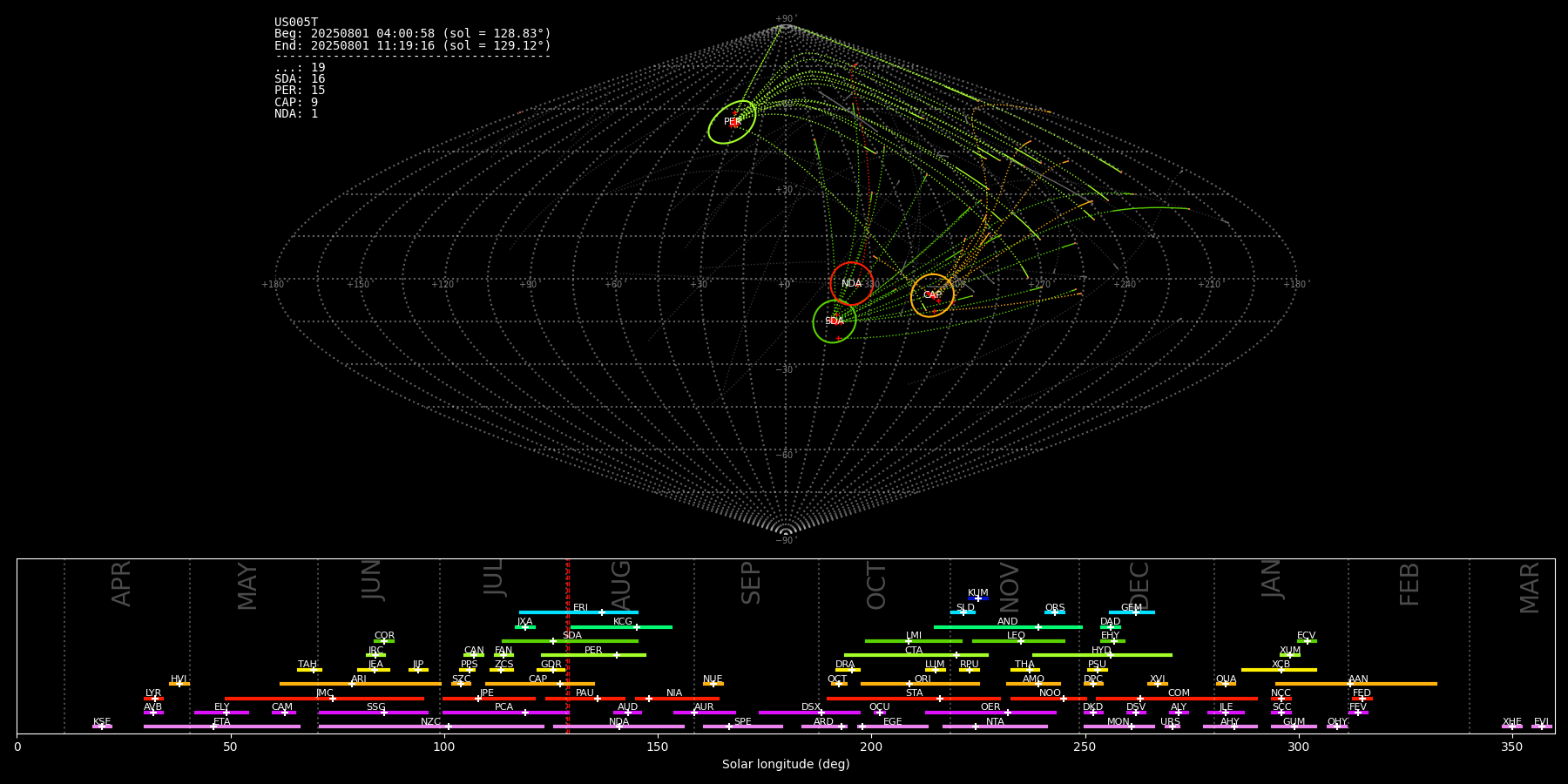Image resolution: width=1568 pixels, height=784 pixels.
Task: Click the COM shower bar in timeline
Action: (1178, 698)
